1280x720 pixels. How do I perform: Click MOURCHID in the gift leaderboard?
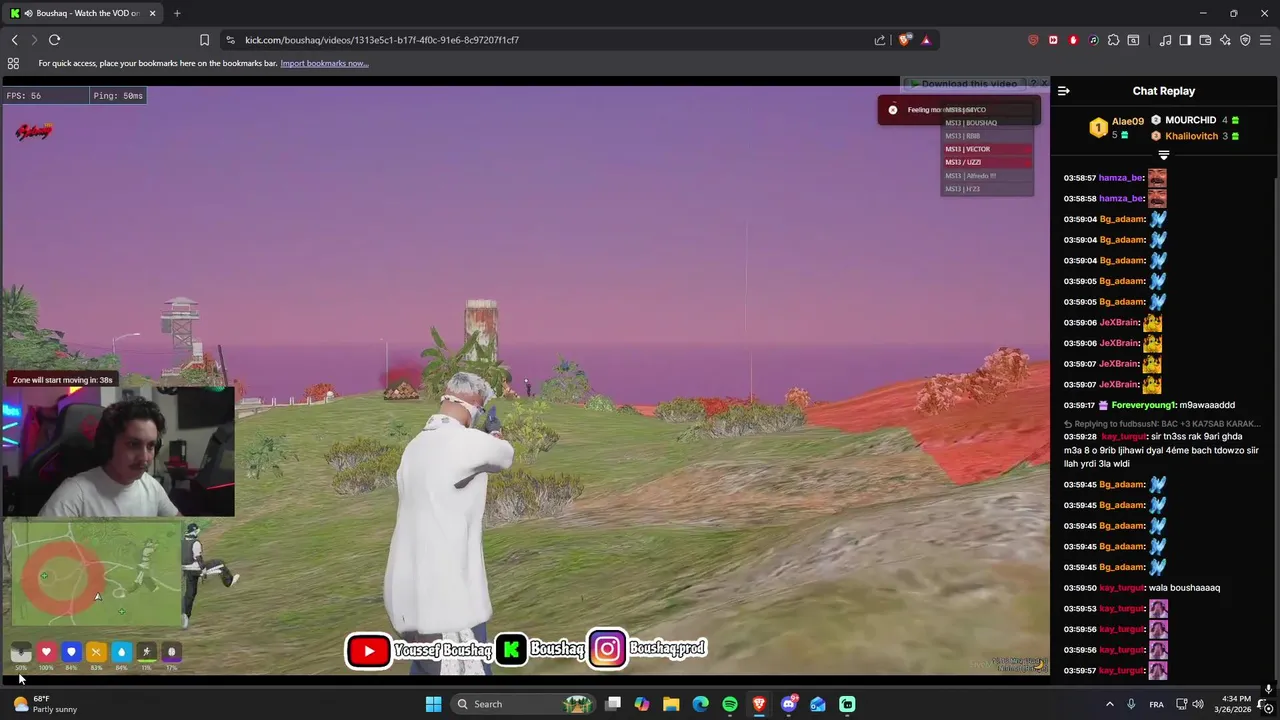click(1190, 120)
